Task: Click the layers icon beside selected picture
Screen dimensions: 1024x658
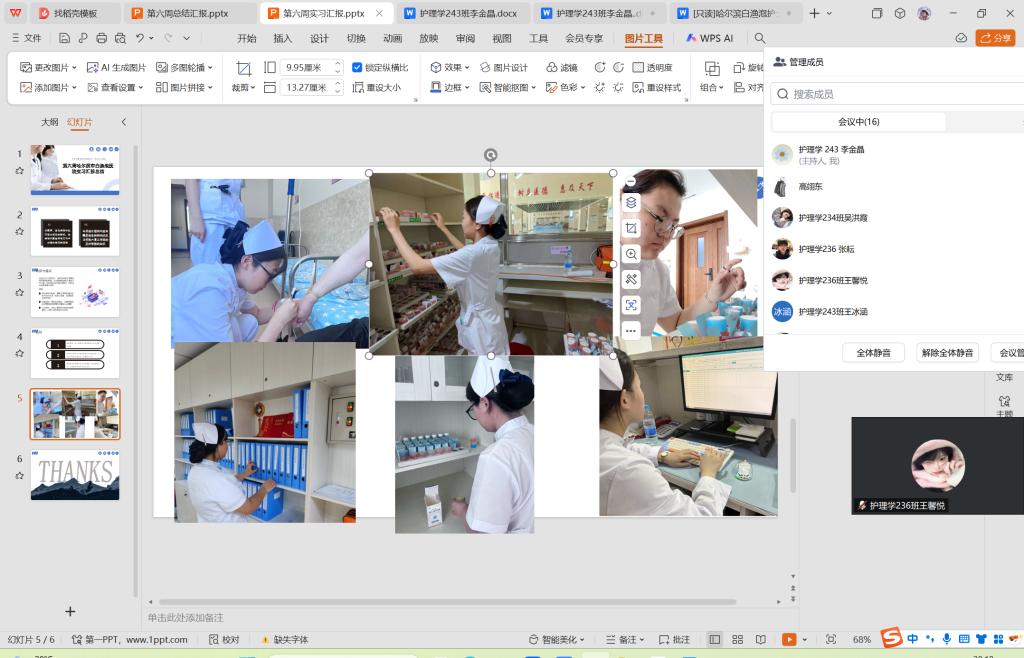Action: point(631,202)
